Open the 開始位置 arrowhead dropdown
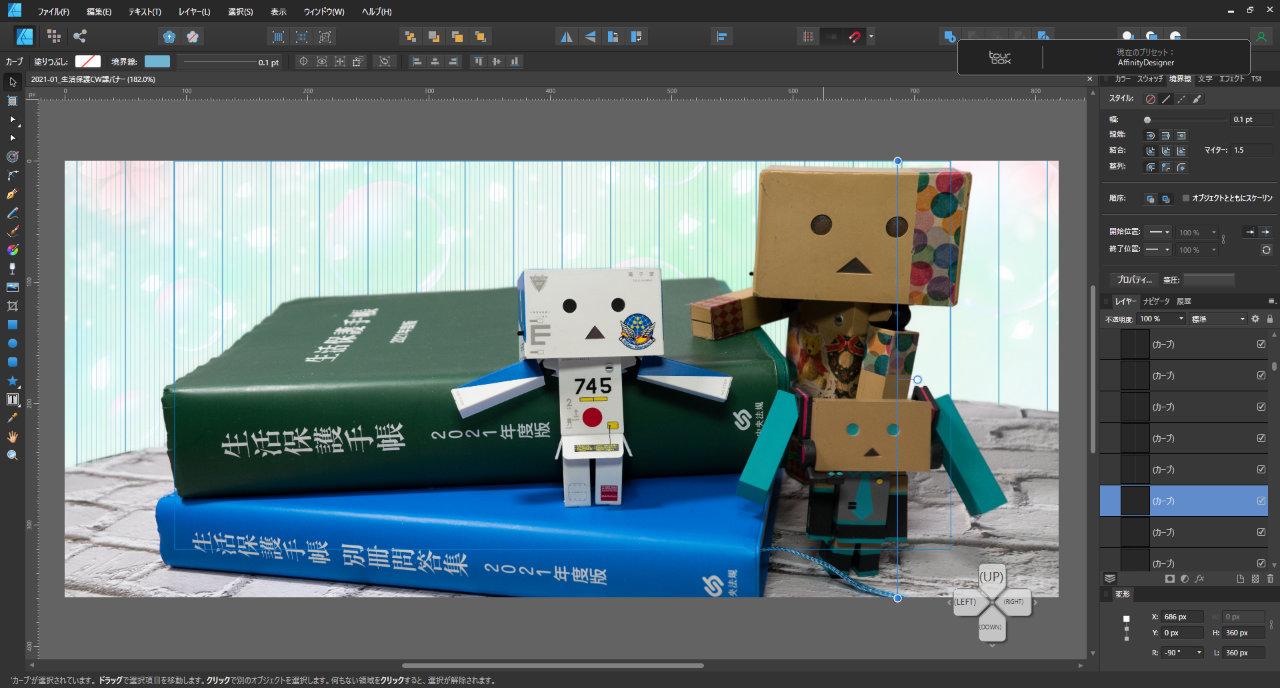Screen dimensions: 1280x688 click(x=1159, y=232)
